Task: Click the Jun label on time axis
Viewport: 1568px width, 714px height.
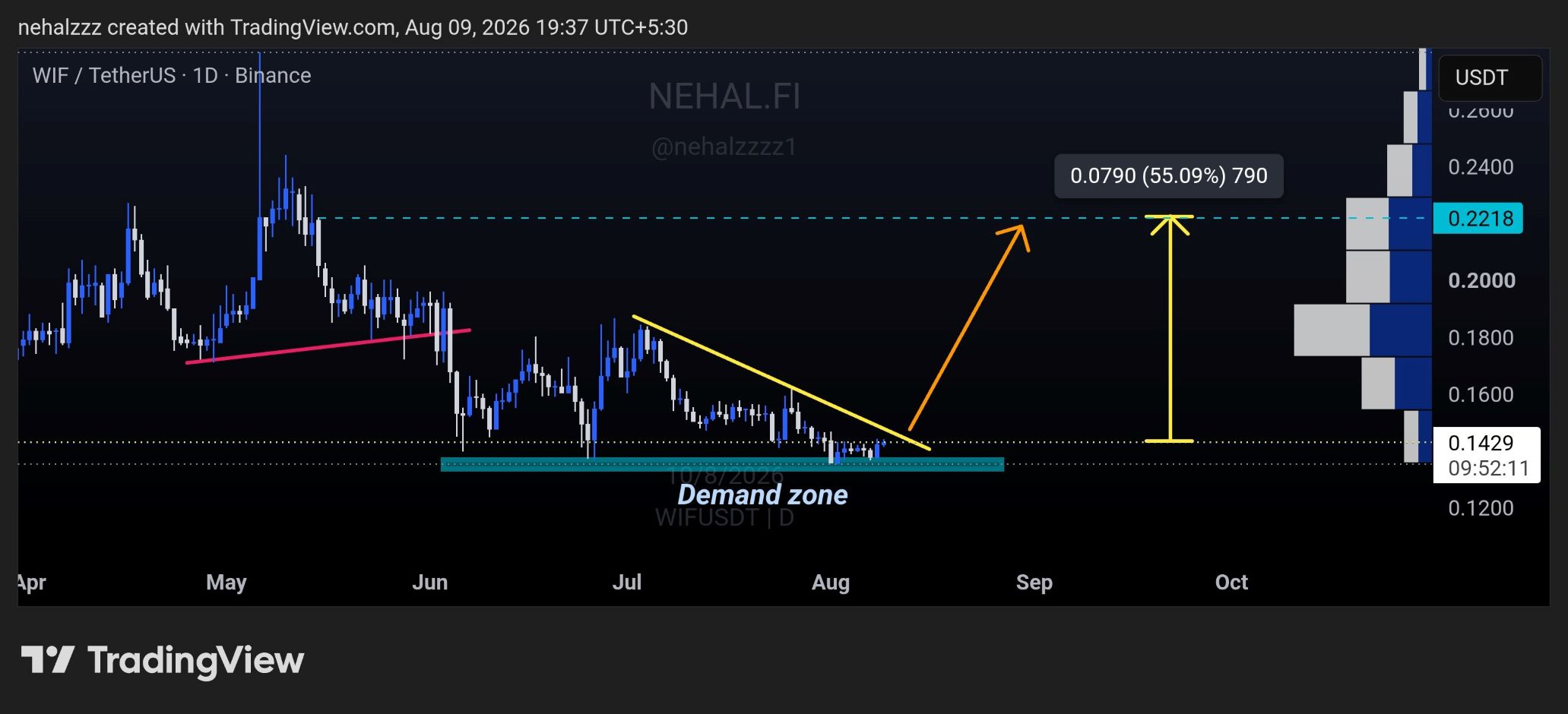Action: click(430, 583)
